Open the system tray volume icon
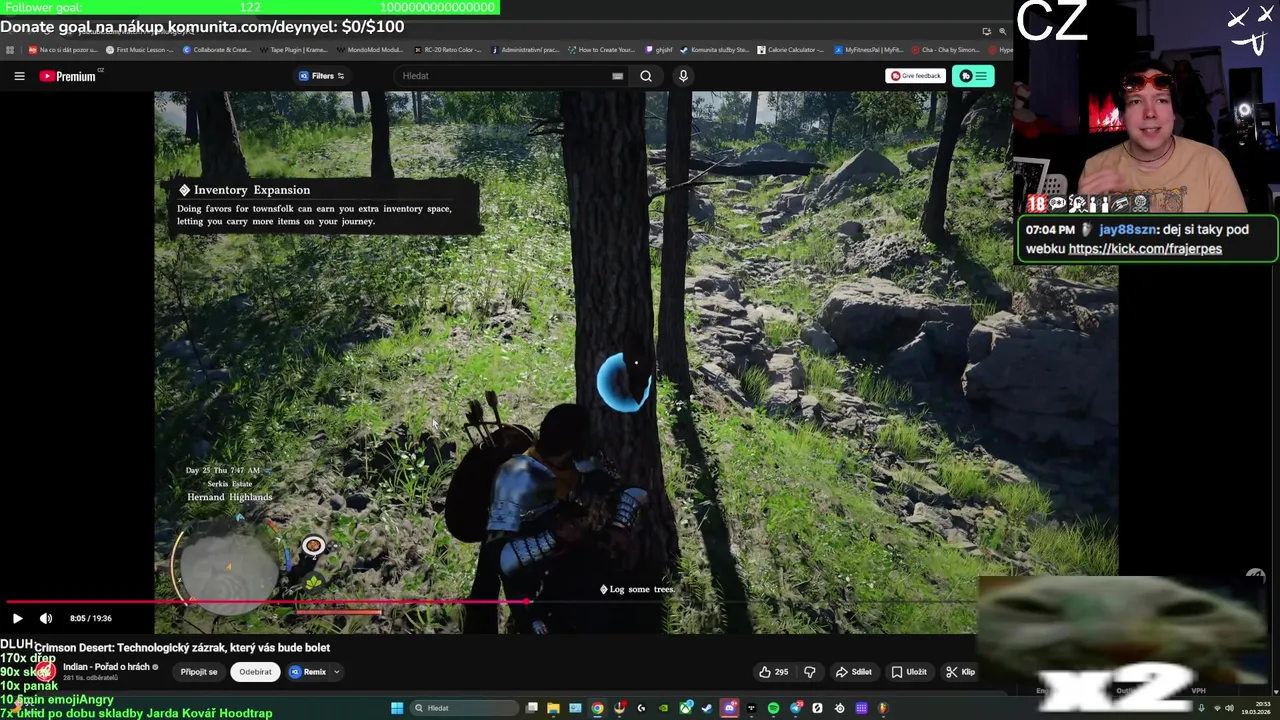The width and height of the screenshot is (1280, 720). pos(1229,708)
